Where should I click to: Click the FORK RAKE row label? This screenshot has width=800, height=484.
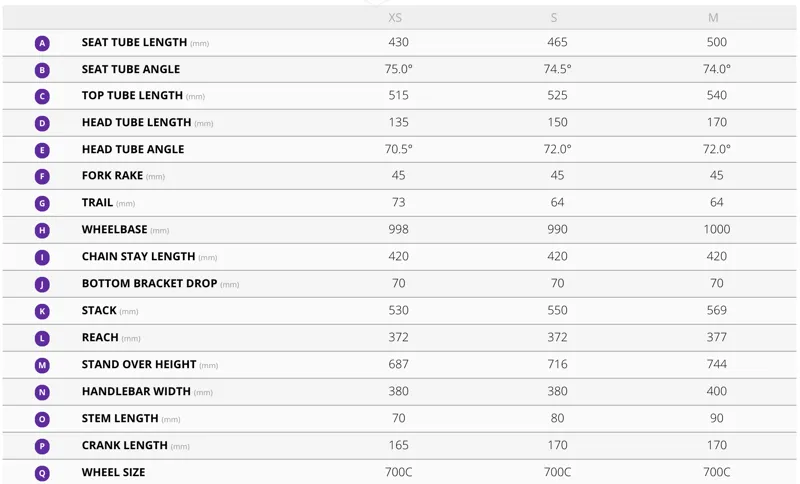(x=112, y=175)
